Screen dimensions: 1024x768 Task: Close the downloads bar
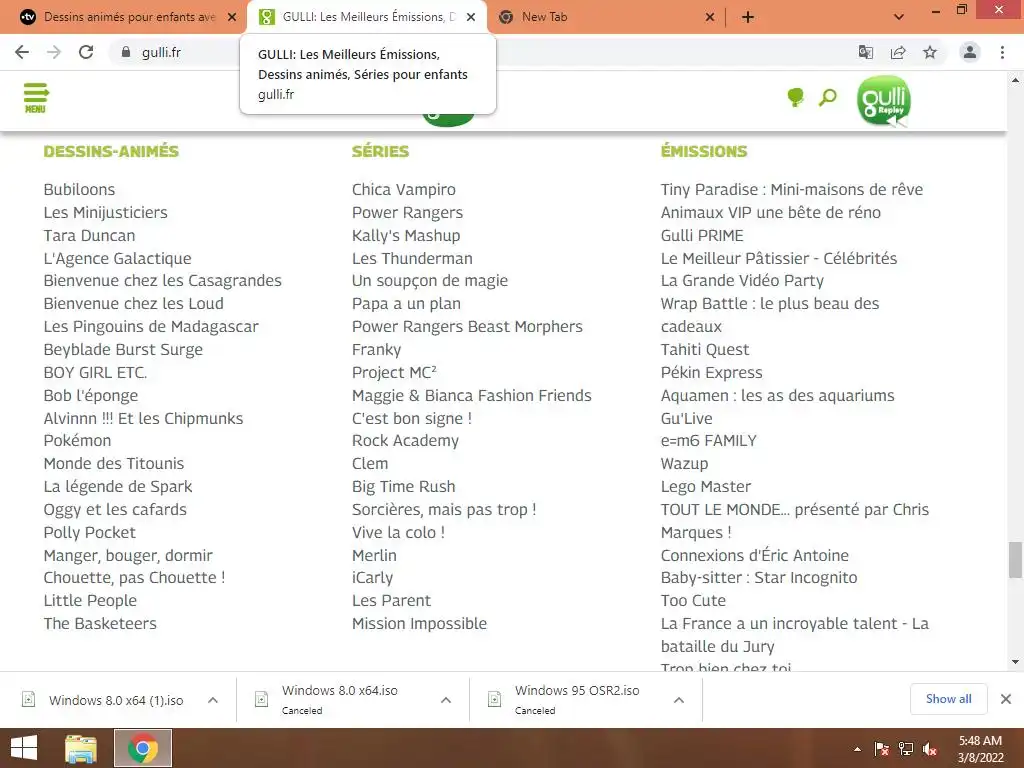tap(1006, 699)
